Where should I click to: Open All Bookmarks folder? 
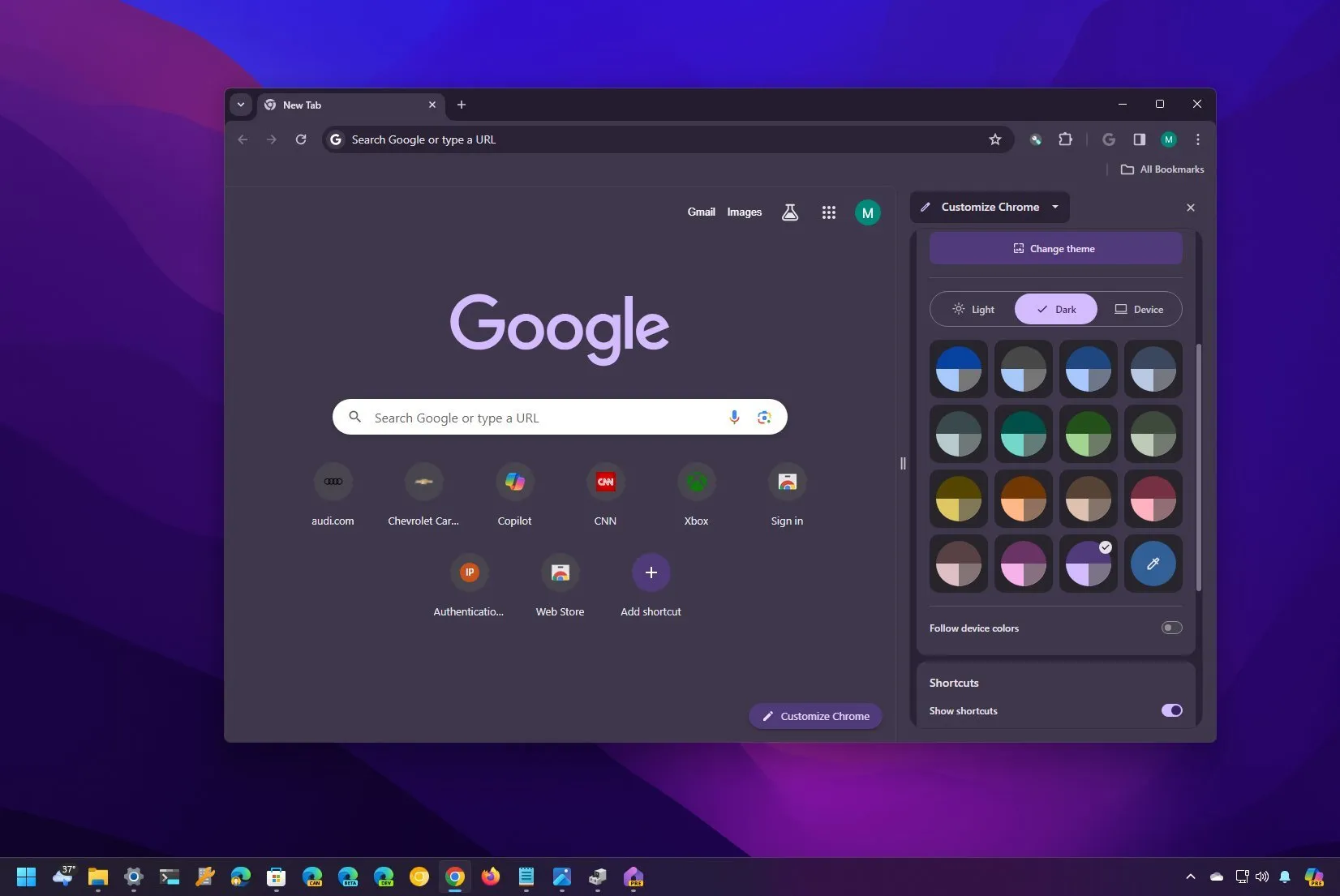tap(1162, 169)
